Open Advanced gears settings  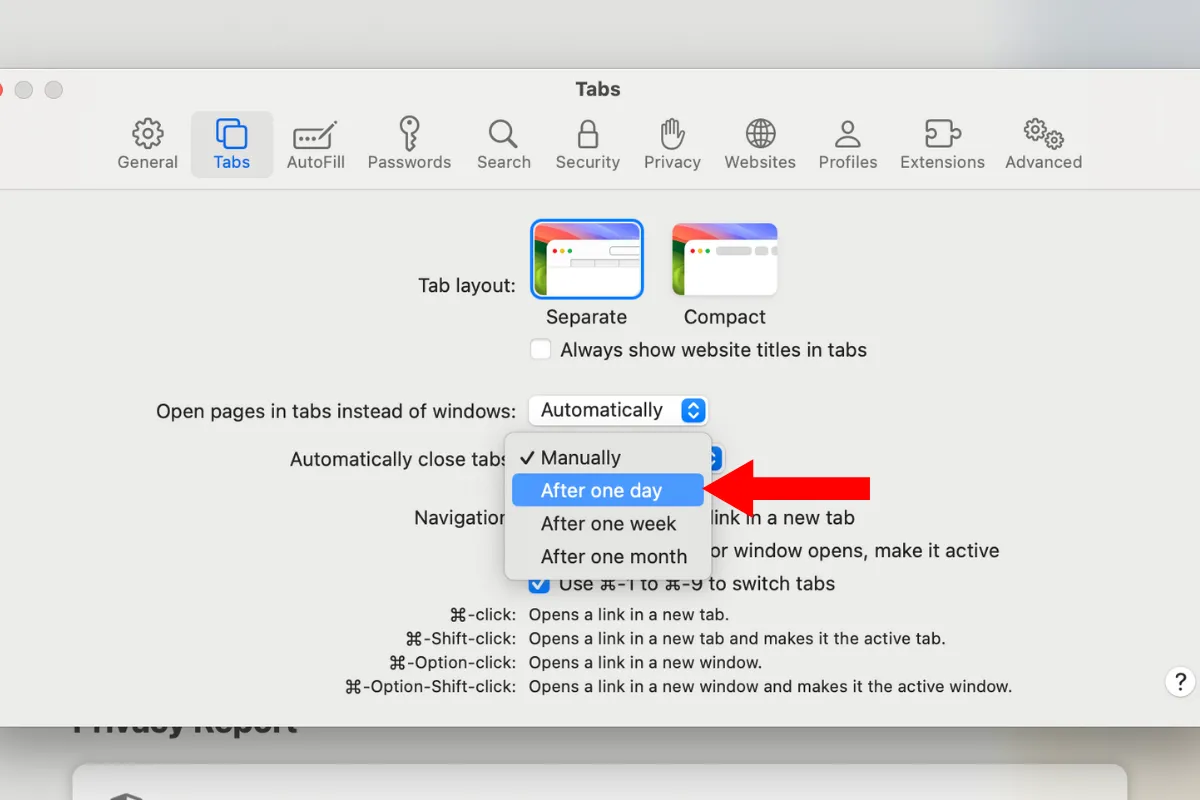tap(1043, 144)
